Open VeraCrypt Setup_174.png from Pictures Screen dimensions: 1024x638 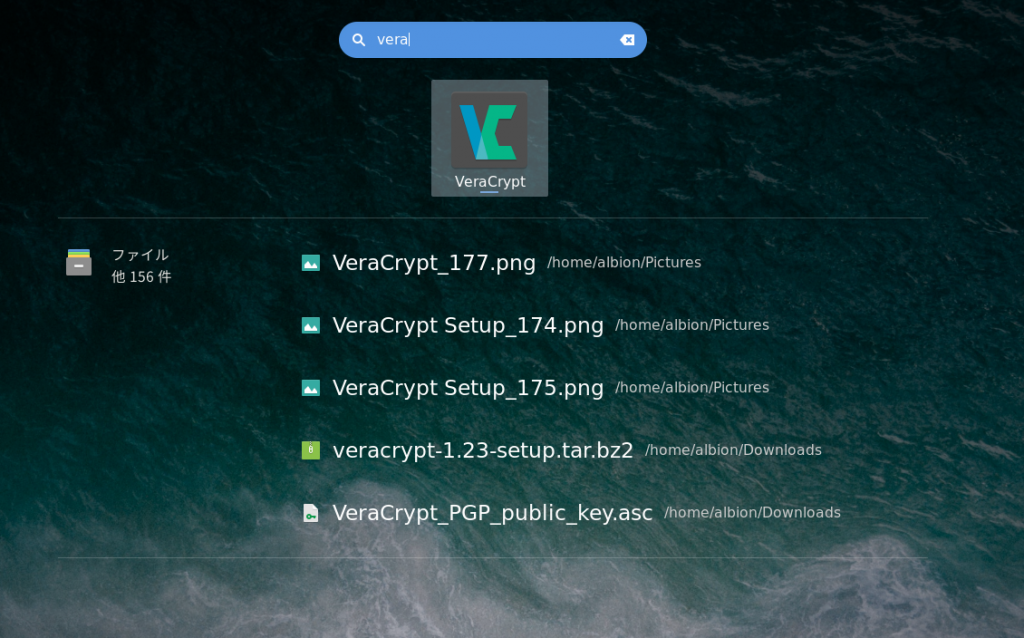466,325
